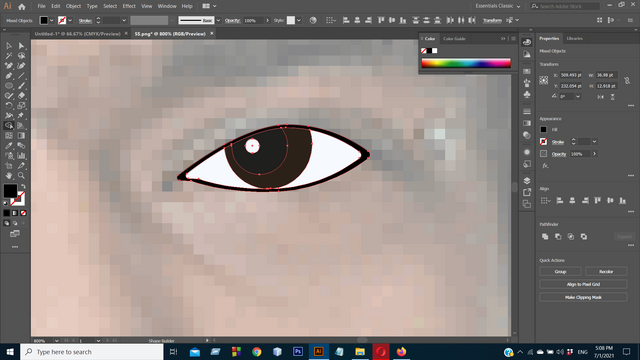The image size is (640, 360).
Task: Select the Column Graph tool
Action: click(21, 156)
